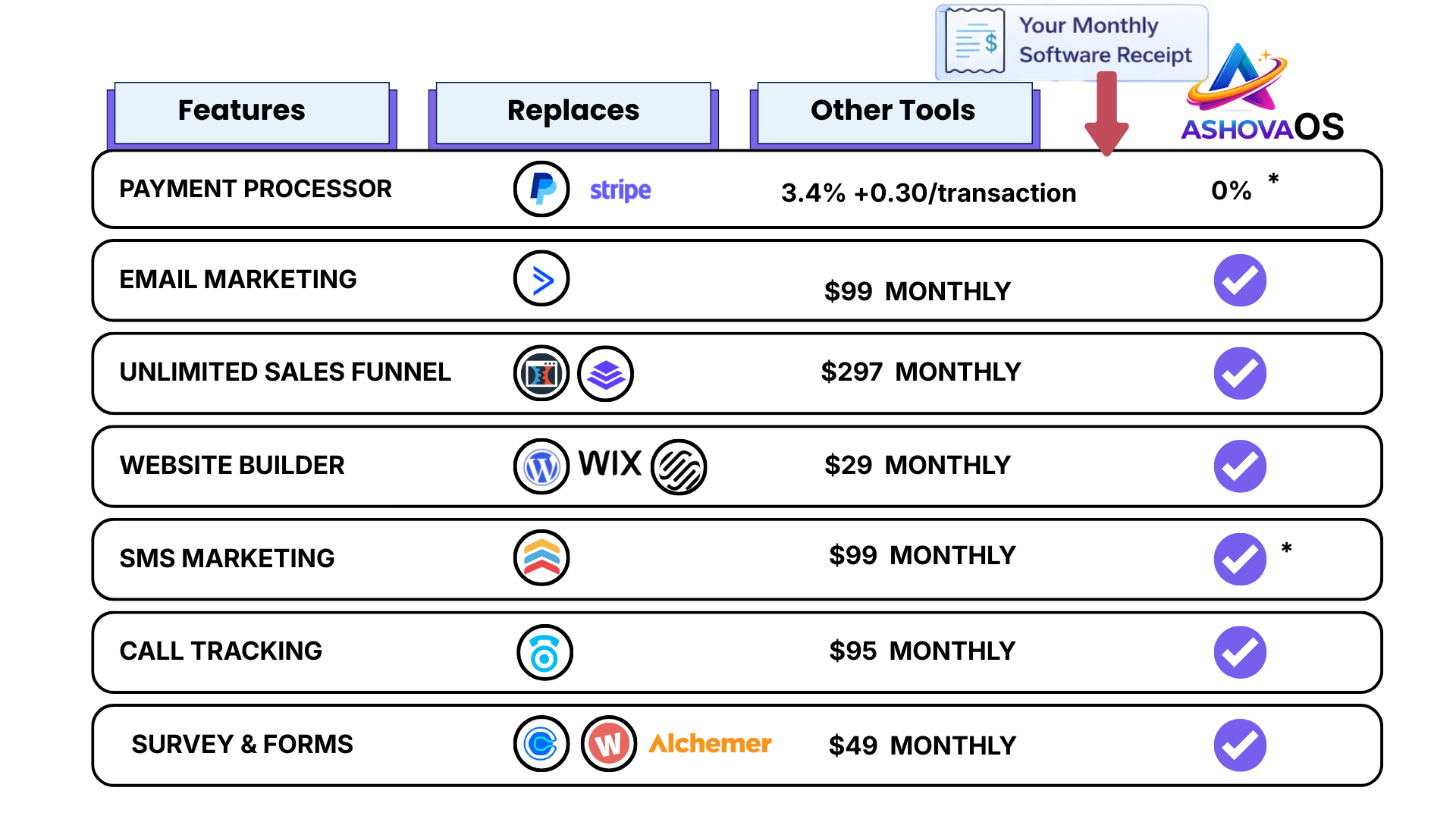Click the PayPal logo icon
The width and height of the screenshot is (1456, 819).
tap(541, 189)
